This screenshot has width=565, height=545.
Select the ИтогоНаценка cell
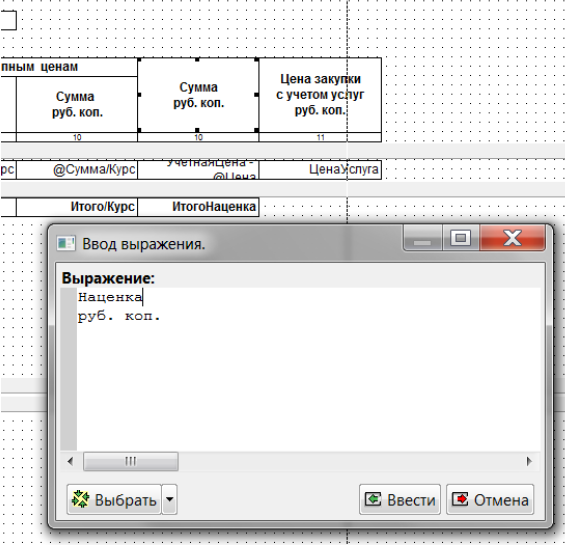click(198, 207)
